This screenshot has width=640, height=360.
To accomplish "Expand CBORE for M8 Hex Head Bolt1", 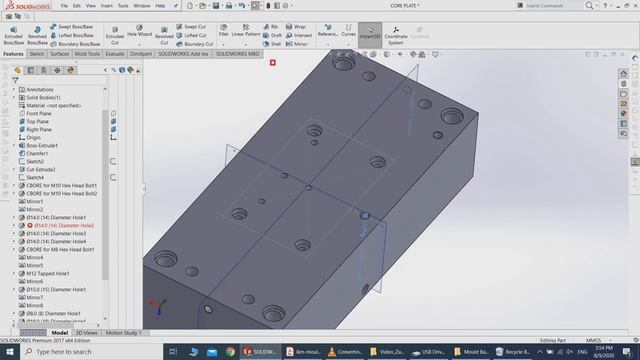I will [x=14, y=249].
